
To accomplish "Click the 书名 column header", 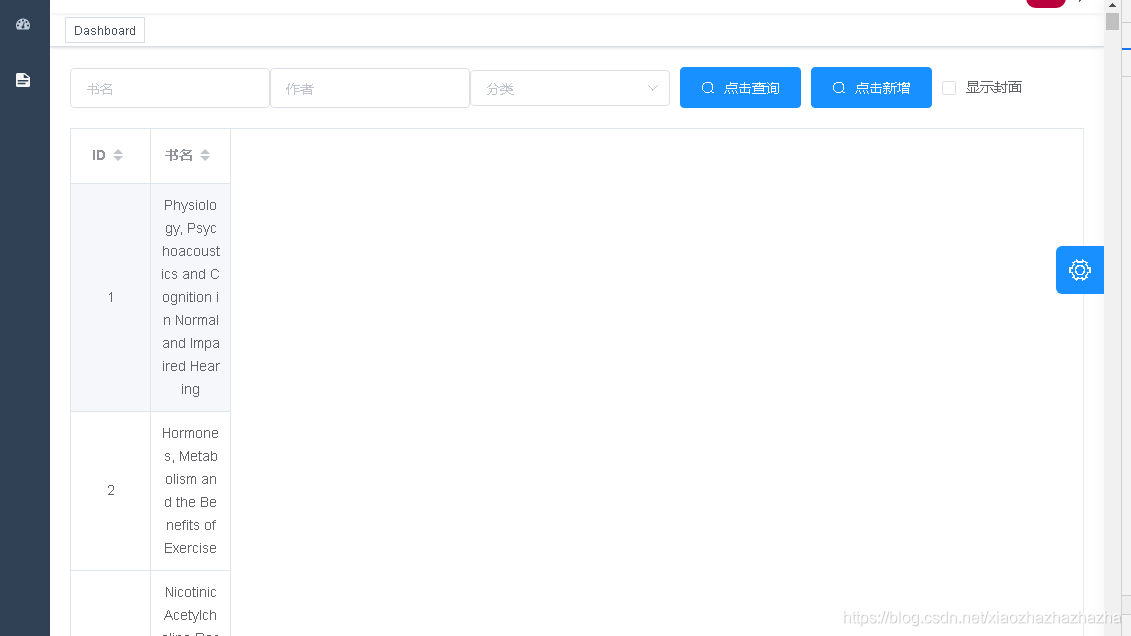I will pyautogui.click(x=190, y=156).
